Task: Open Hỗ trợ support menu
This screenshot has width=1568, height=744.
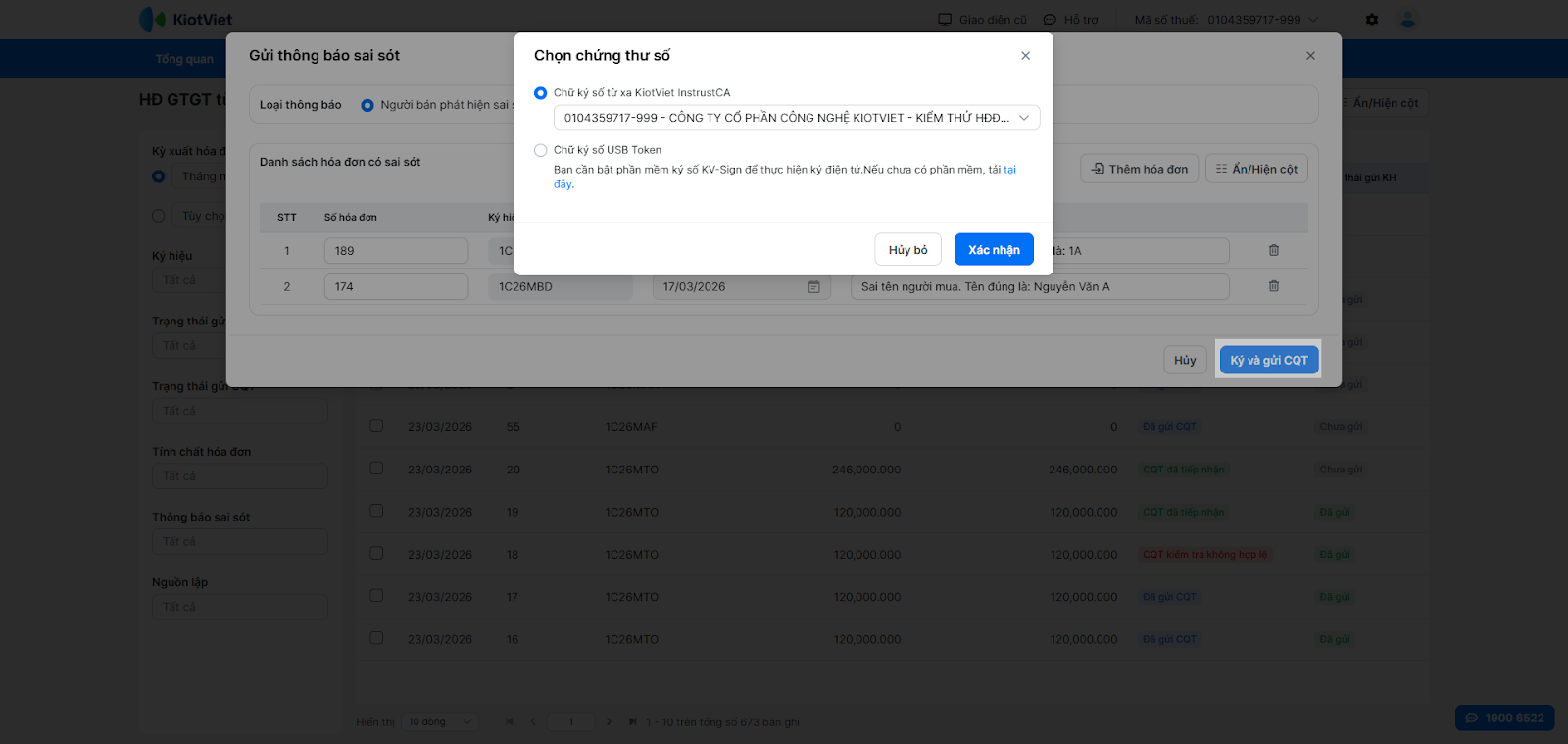Action: [1071, 20]
